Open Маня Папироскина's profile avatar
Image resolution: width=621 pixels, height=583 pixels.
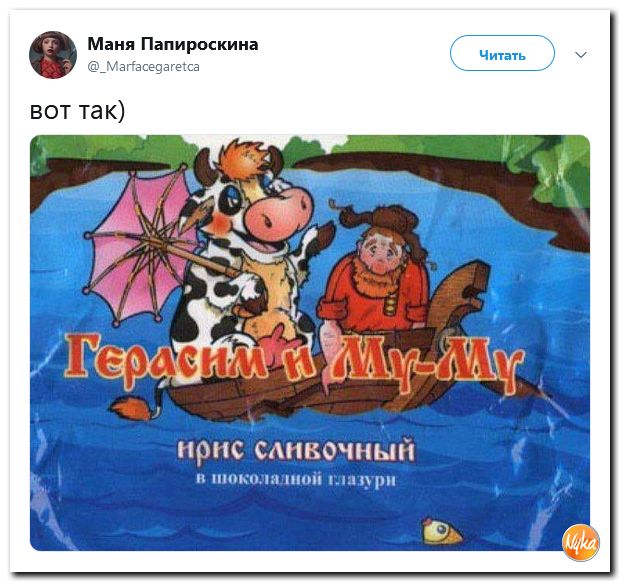(53, 55)
